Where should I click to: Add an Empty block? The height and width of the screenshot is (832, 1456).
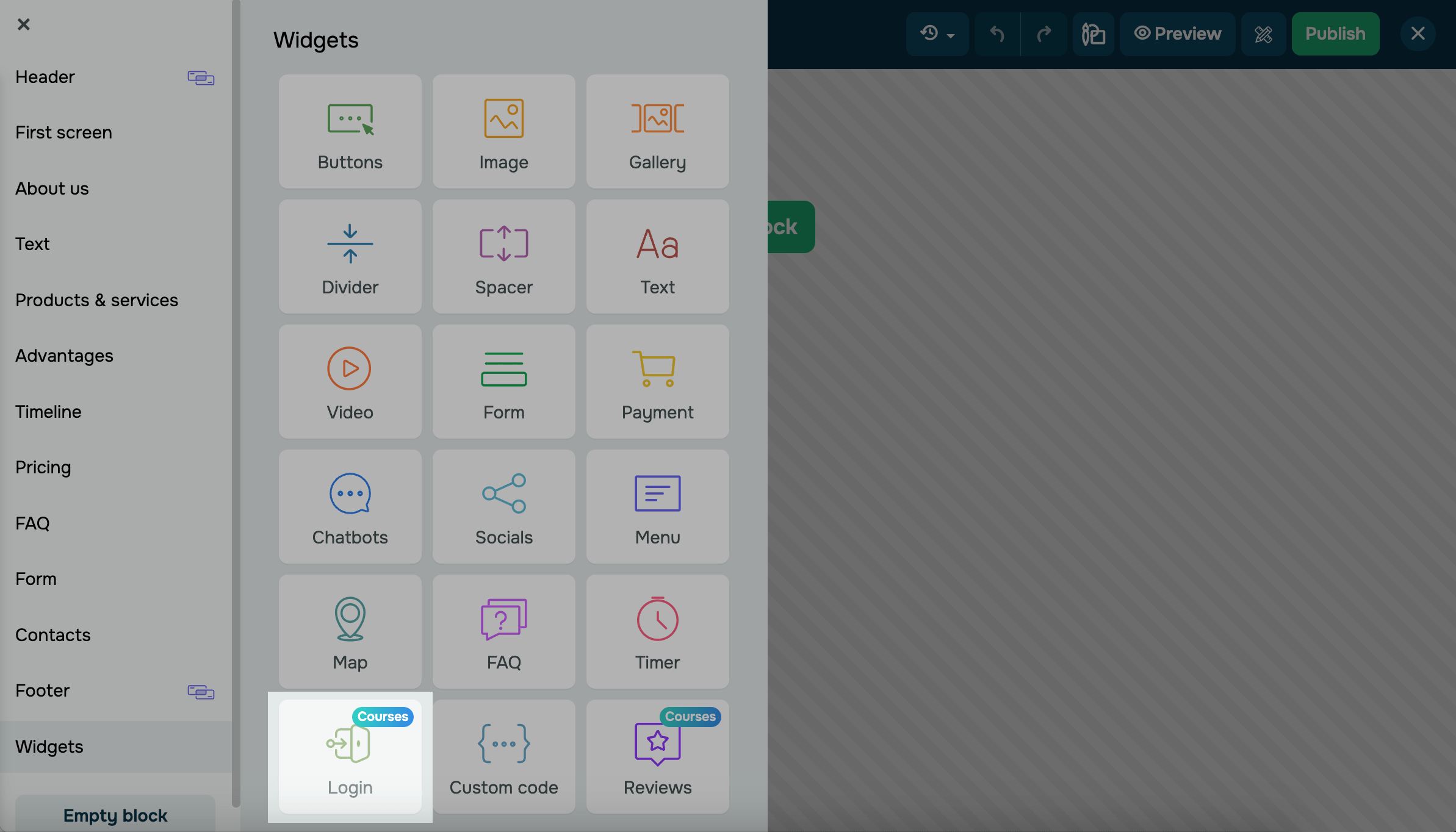coord(115,815)
